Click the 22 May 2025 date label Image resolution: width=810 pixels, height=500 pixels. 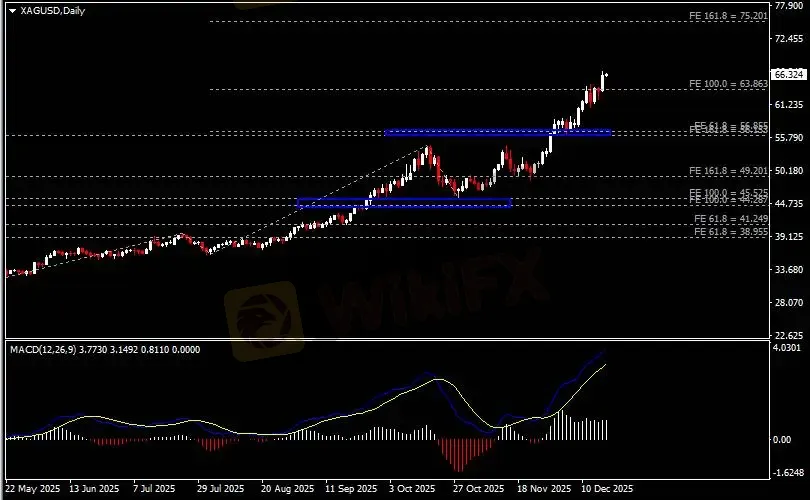[x=32, y=490]
